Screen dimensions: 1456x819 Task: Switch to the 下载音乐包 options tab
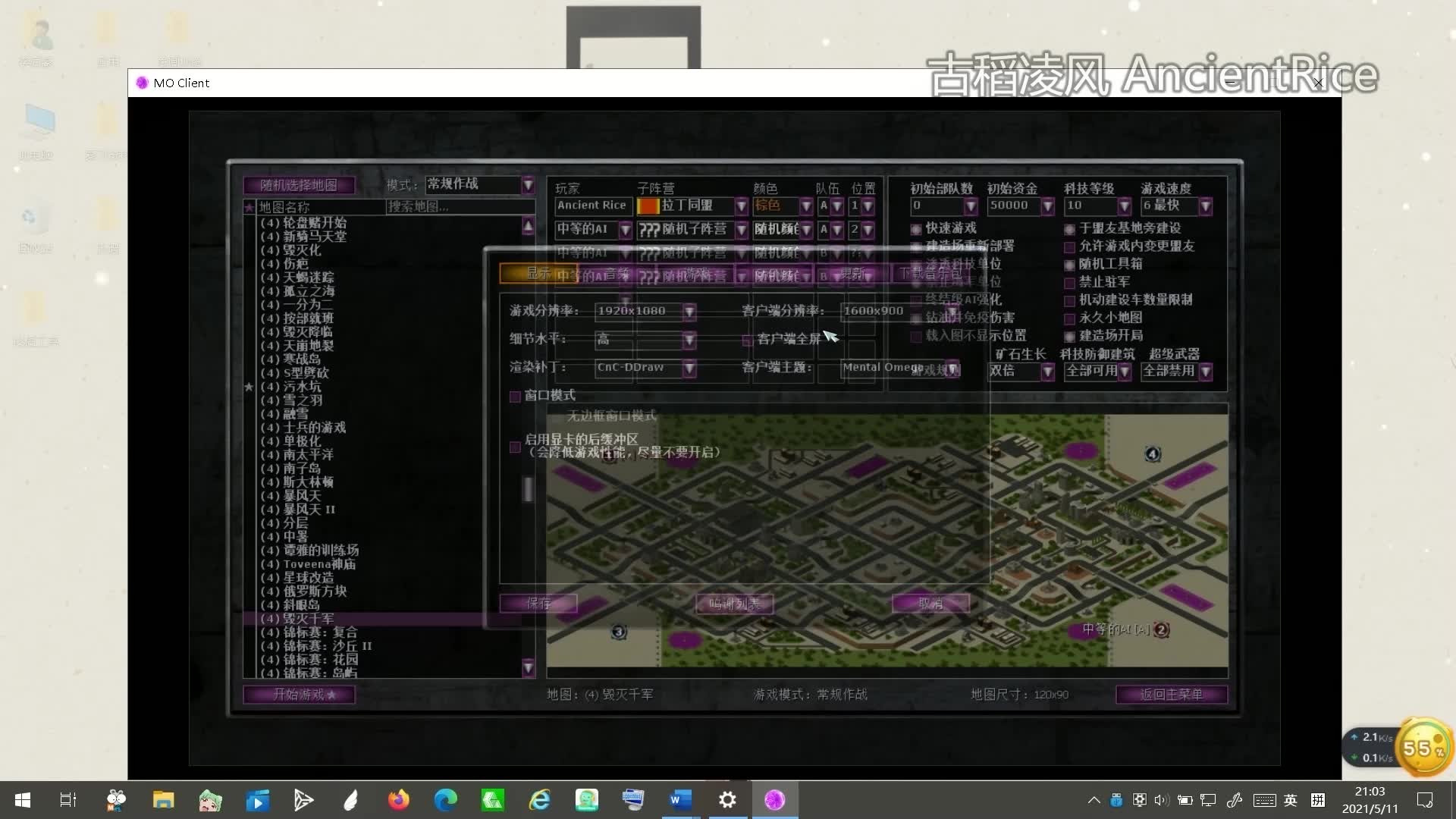[x=931, y=273]
